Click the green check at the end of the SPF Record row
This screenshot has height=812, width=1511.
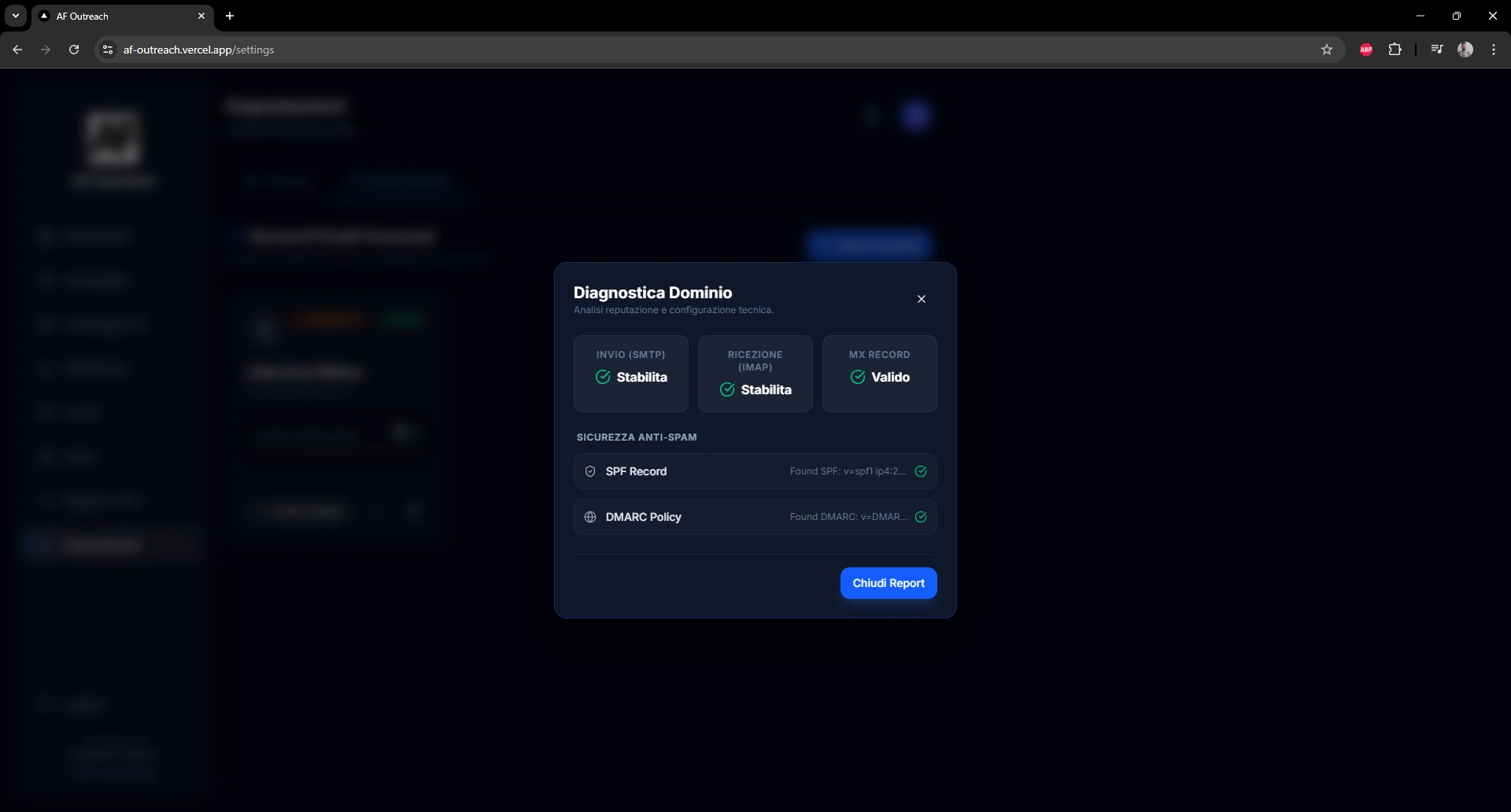pos(921,471)
